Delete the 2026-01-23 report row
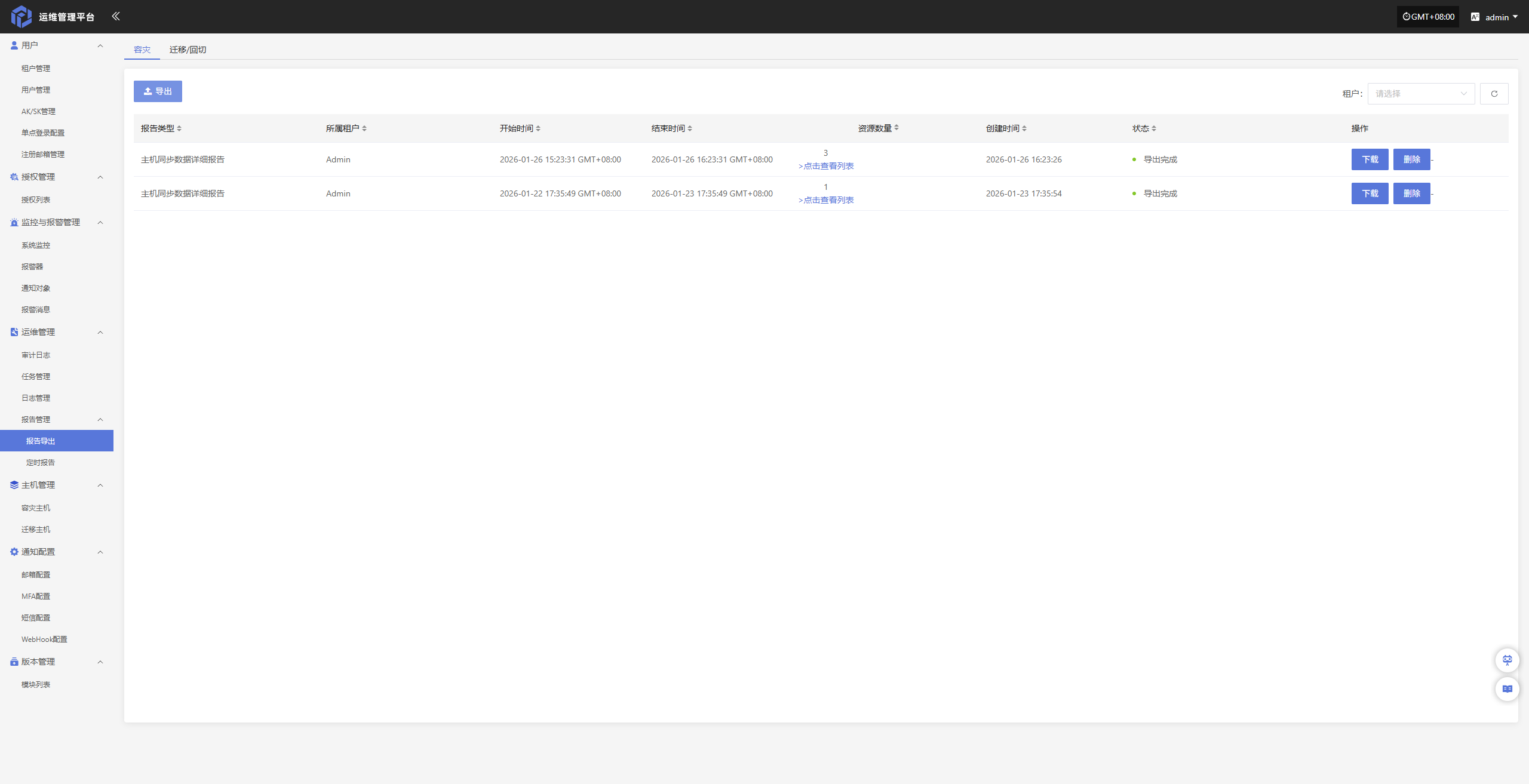The image size is (1529, 784). click(1411, 193)
